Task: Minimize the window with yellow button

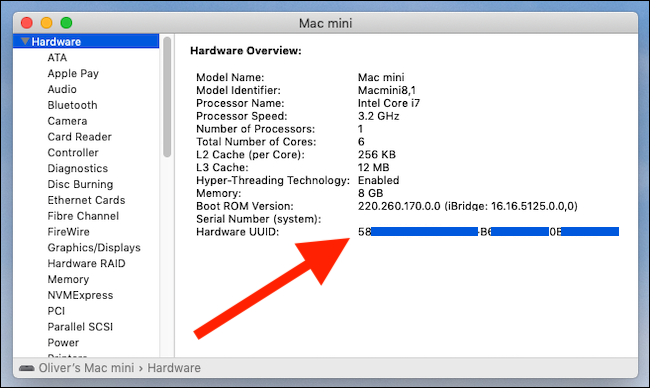Action: [x=46, y=23]
